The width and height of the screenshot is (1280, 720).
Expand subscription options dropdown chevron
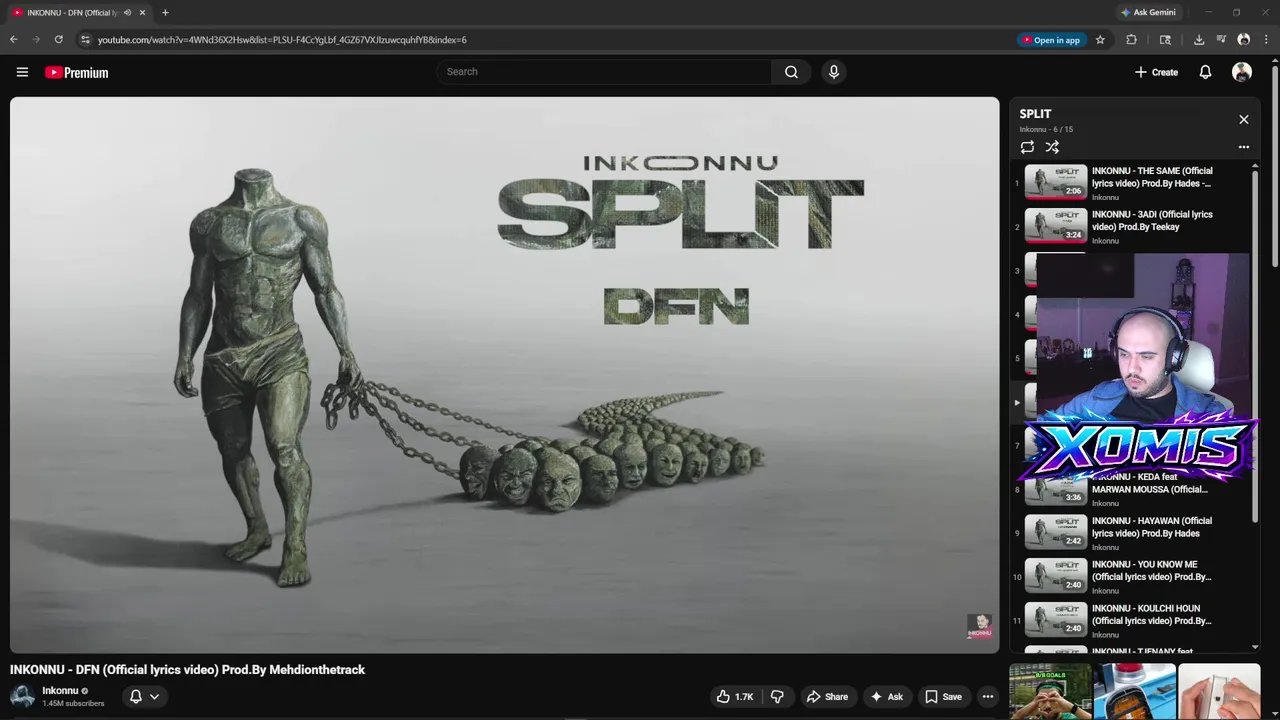(x=154, y=697)
